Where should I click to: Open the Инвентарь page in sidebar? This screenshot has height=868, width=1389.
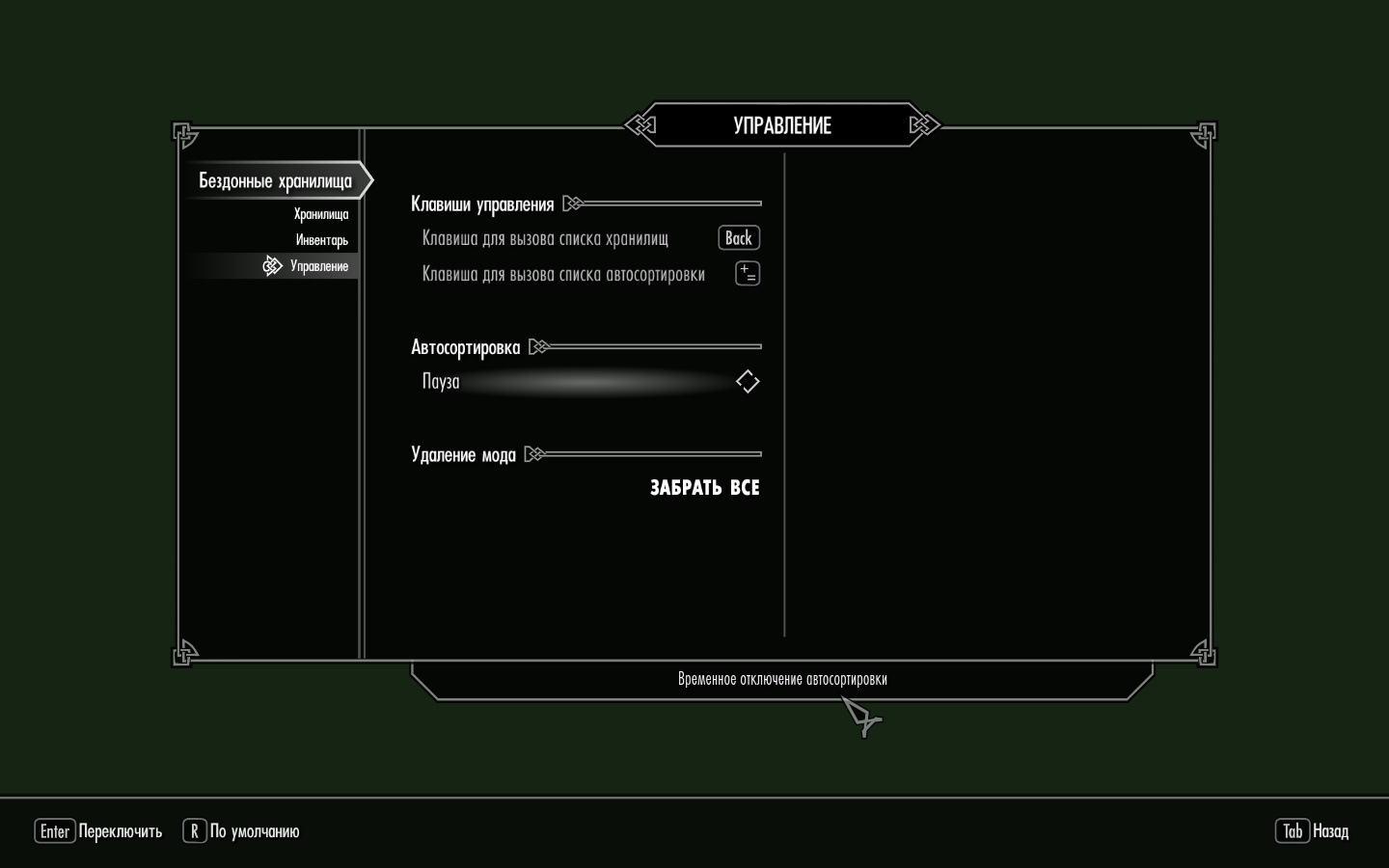[321, 240]
